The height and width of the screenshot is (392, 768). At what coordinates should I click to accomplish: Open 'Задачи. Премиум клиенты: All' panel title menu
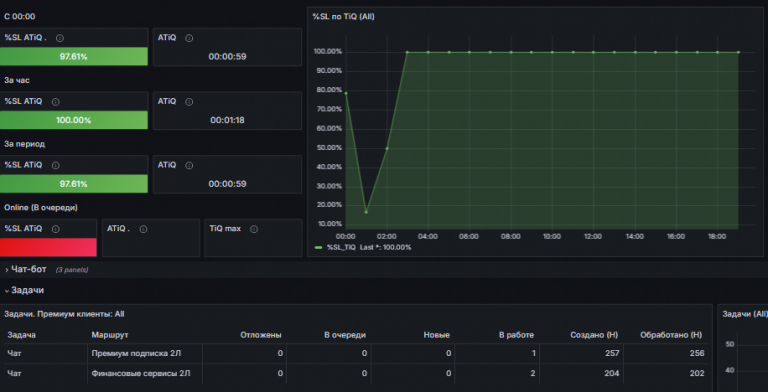(x=64, y=314)
